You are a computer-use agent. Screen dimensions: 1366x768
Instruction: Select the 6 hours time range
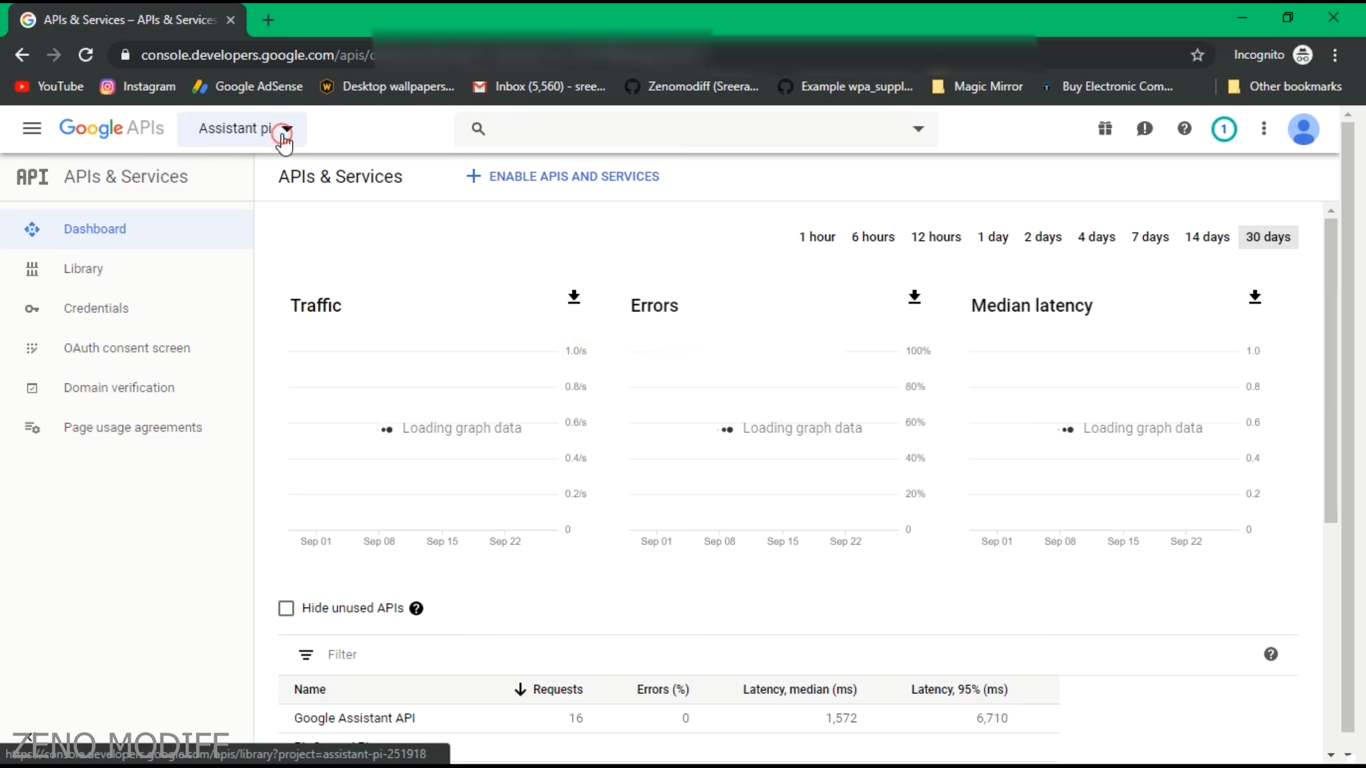(873, 237)
